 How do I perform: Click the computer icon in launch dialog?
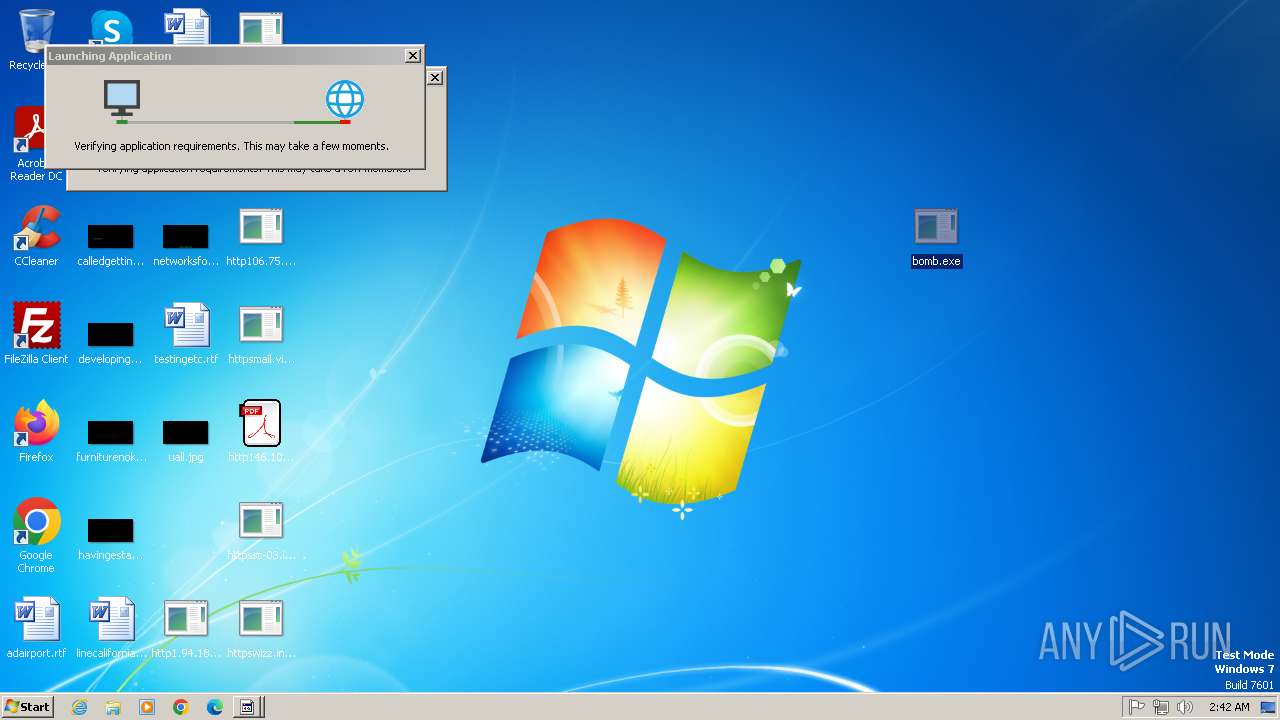122,99
